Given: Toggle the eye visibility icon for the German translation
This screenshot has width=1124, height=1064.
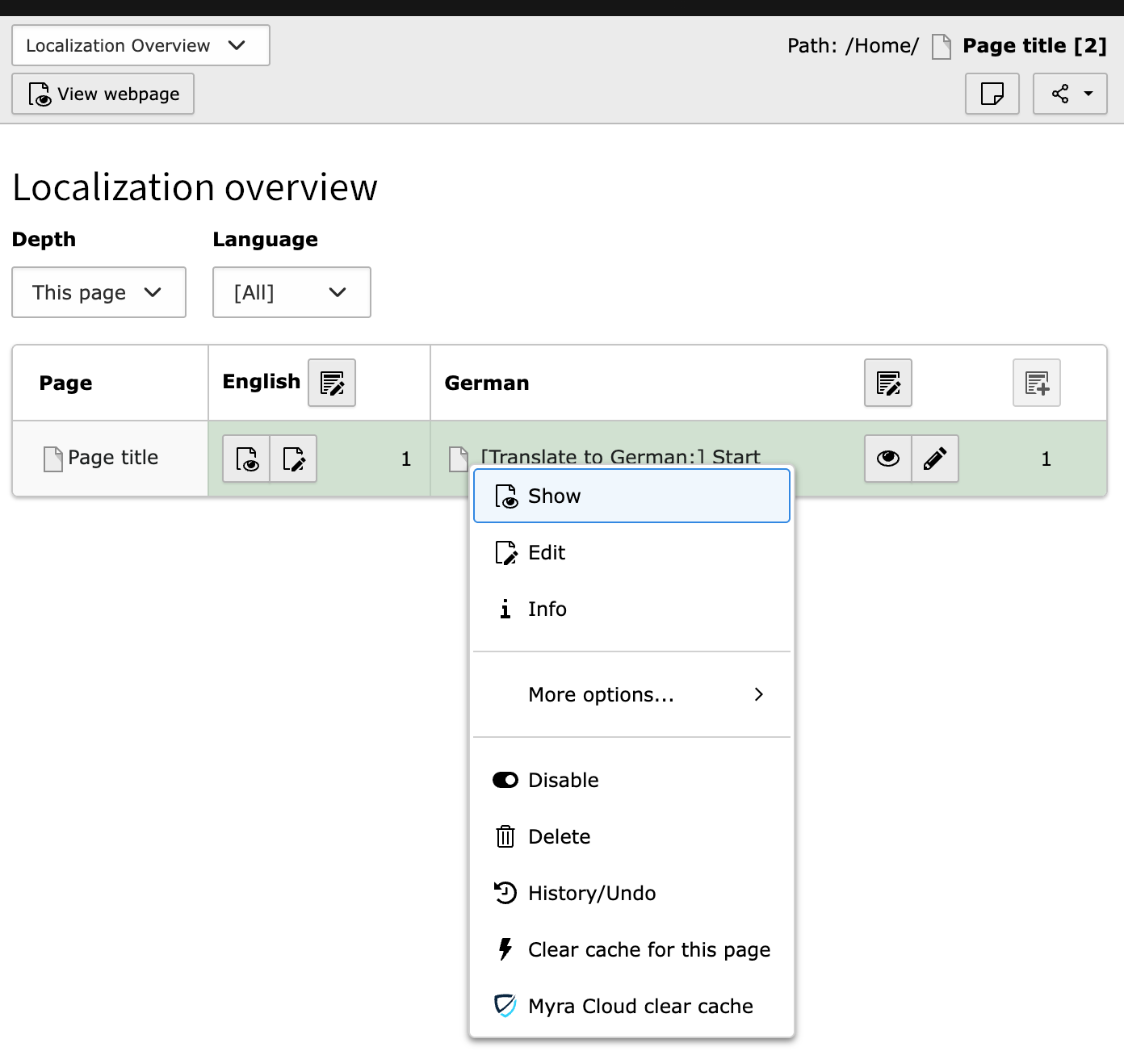Looking at the screenshot, I should (x=887, y=459).
